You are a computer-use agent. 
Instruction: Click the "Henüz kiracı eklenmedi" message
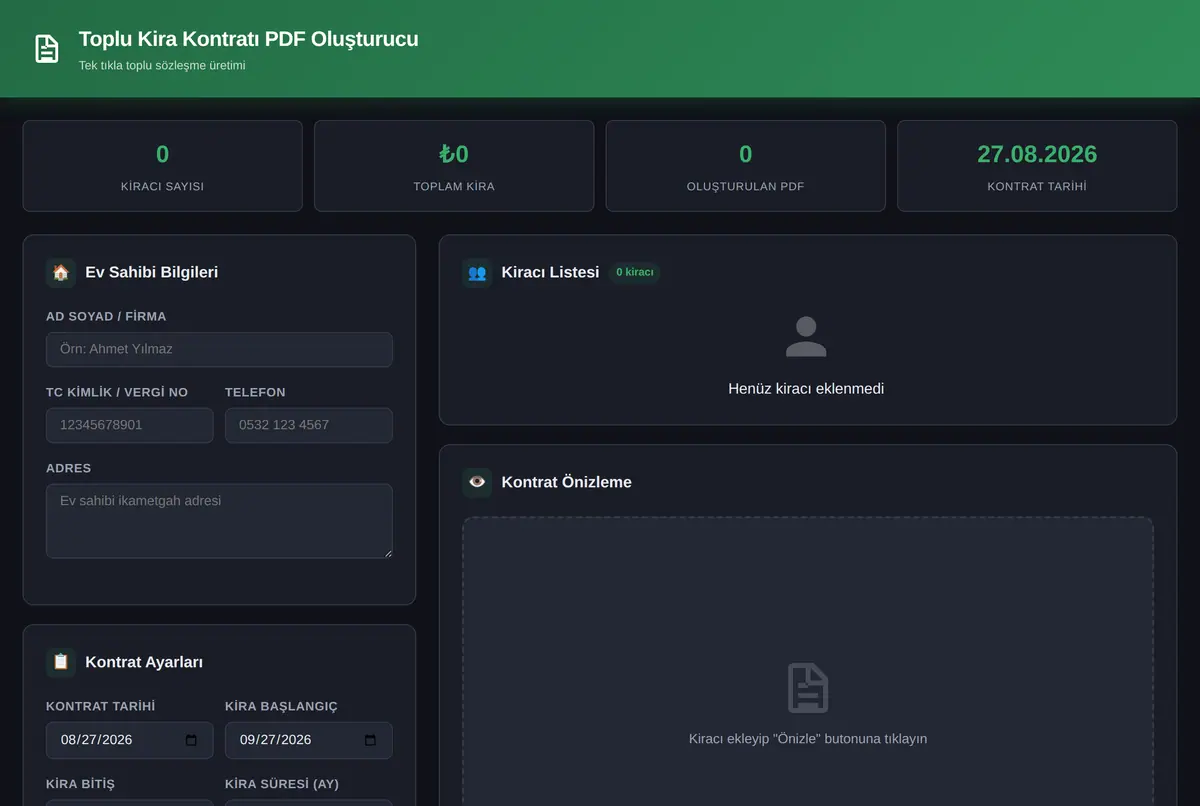point(806,388)
